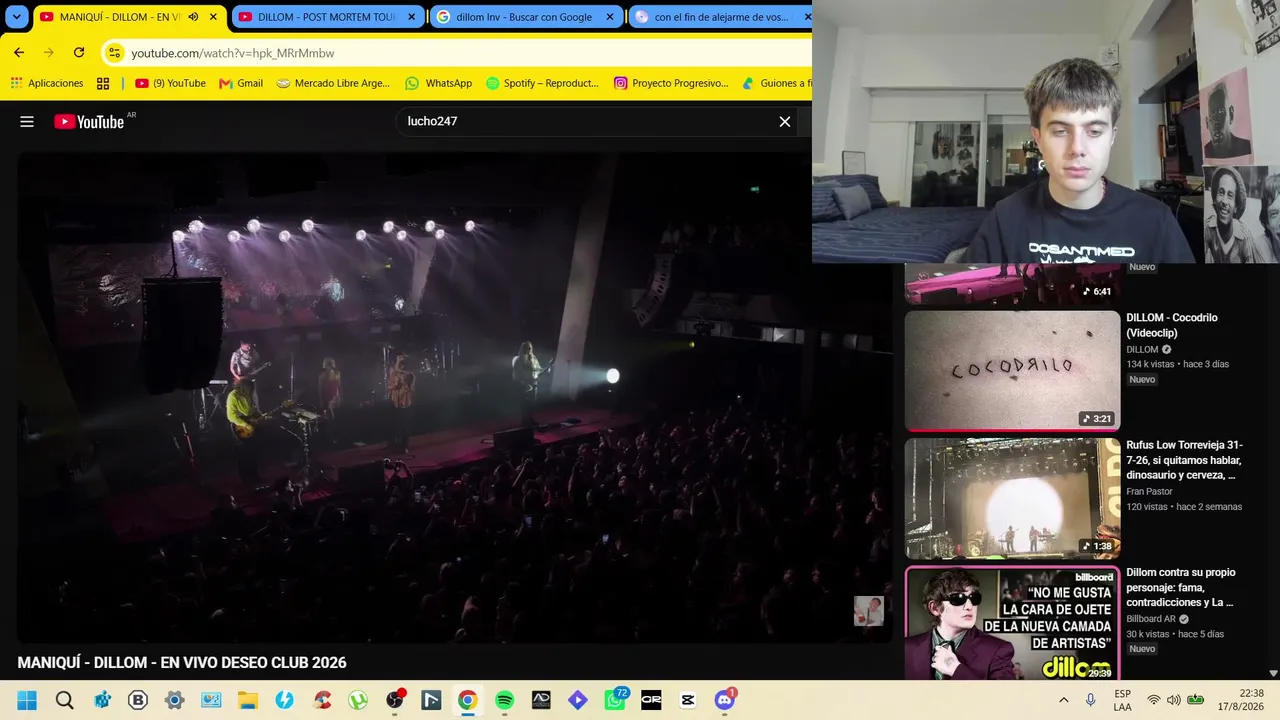
Task: Open Settings gear from the taskbar
Action: tap(174, 700)
